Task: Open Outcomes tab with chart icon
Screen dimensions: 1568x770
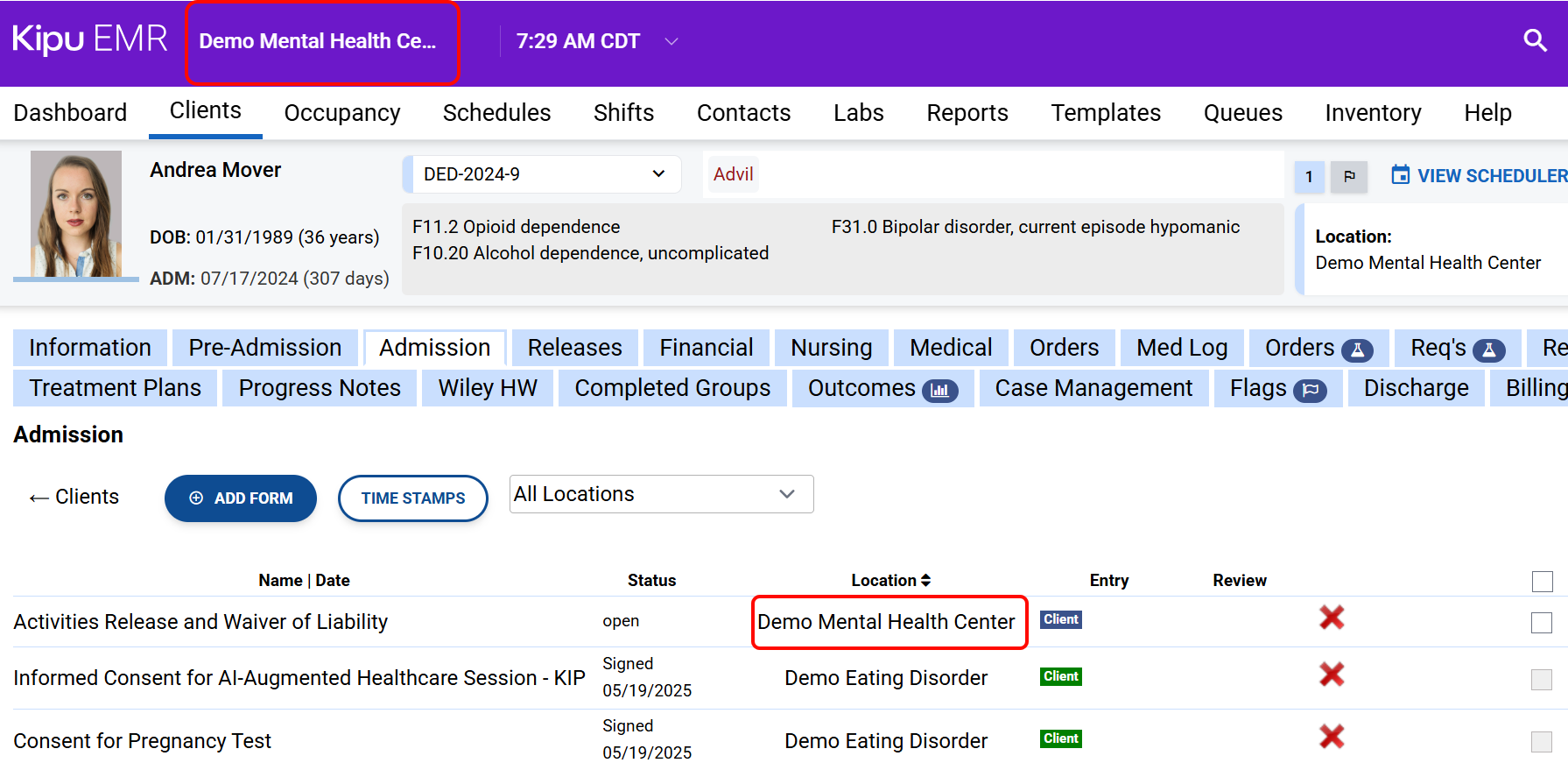Action: pos(882,388)
